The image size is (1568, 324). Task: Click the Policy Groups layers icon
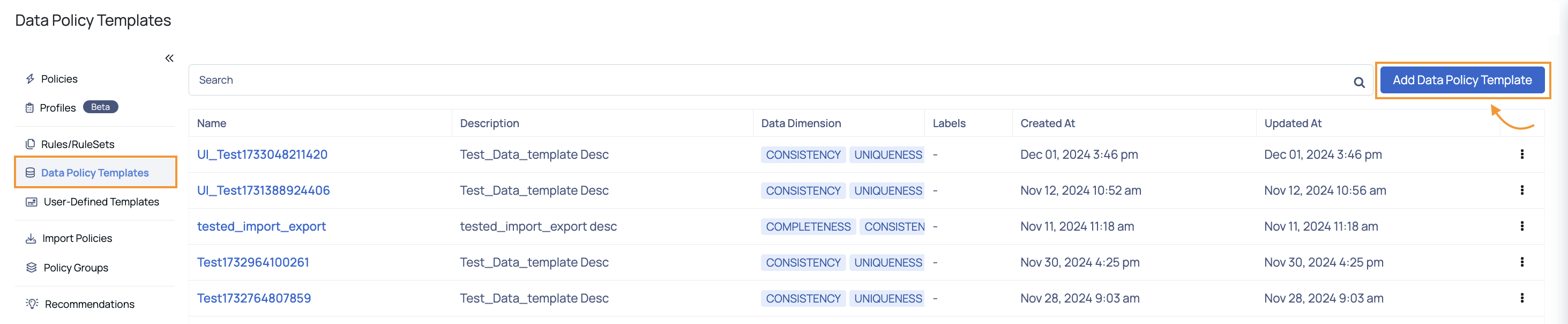[31, 267]
